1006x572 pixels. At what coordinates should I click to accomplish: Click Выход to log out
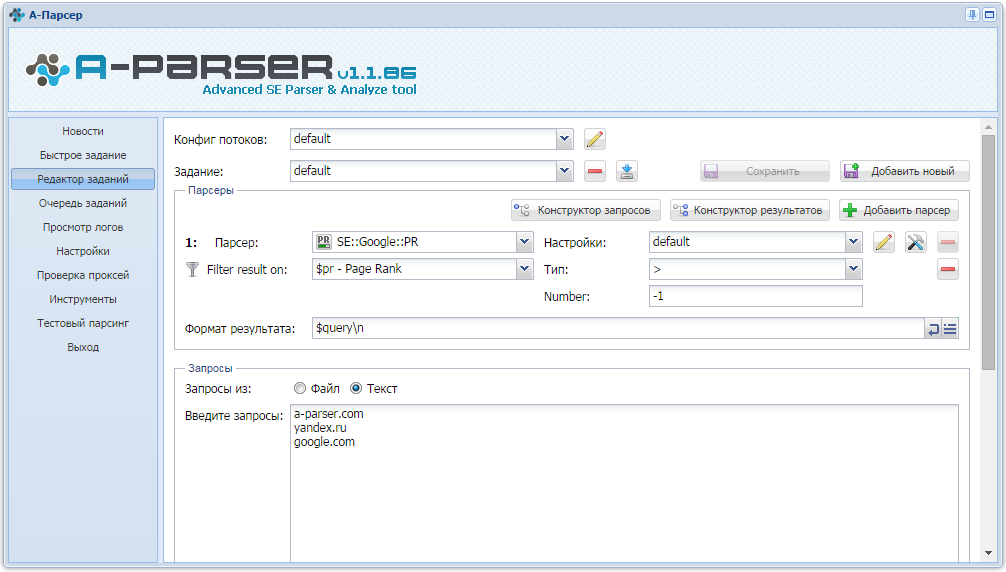click(83, 347)
